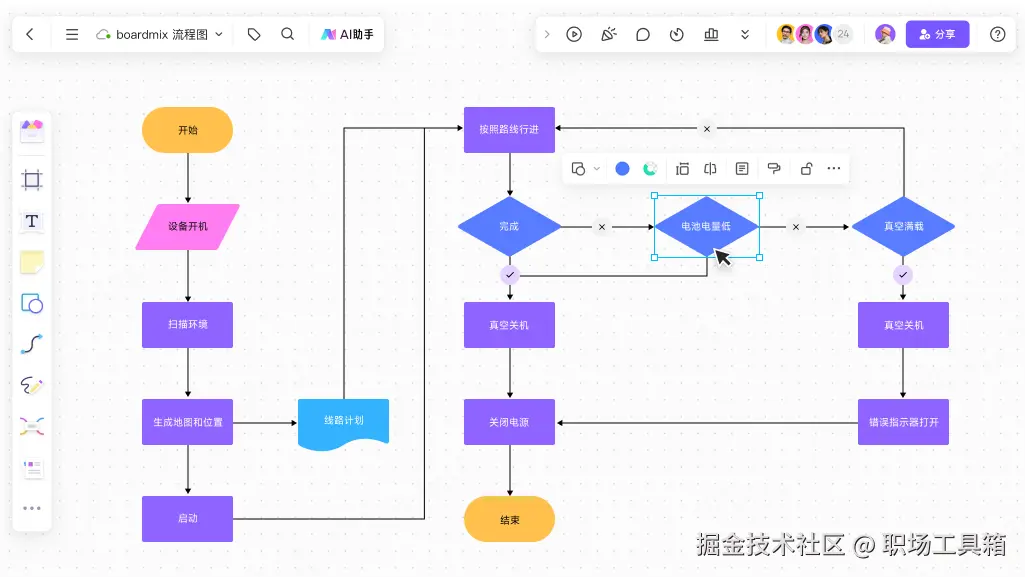The image size is (1025, 577).
Task: Select the 错误指示器打开 box
Action: tap(903, 422)
